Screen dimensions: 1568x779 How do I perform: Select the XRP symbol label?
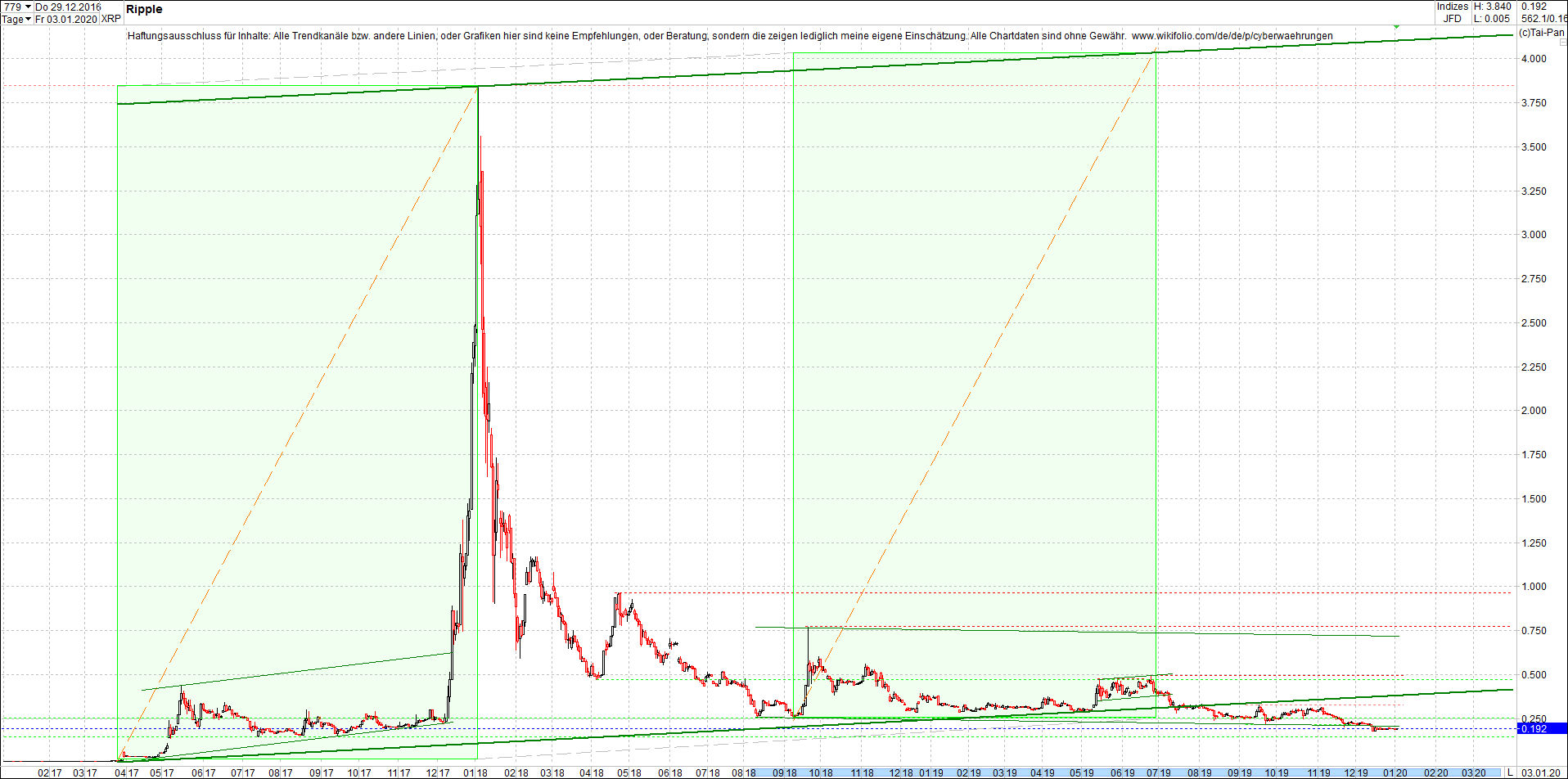point(110,19)
